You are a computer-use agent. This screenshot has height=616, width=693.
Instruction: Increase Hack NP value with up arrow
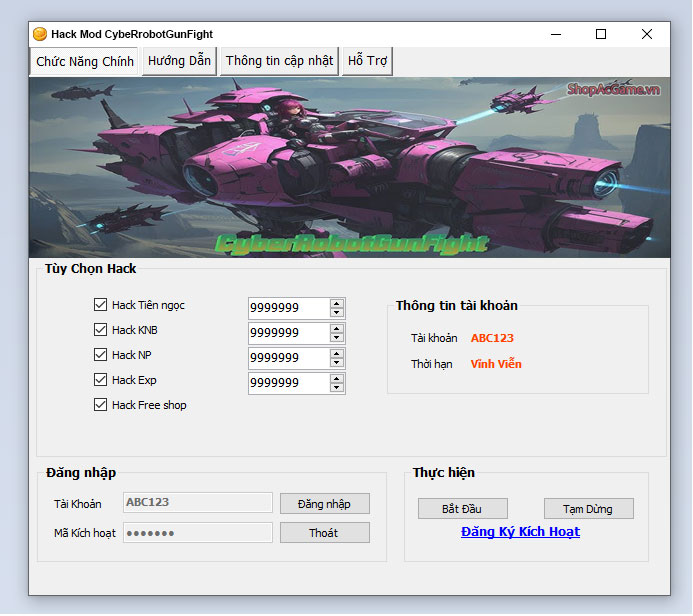click(x=337, y=354)
